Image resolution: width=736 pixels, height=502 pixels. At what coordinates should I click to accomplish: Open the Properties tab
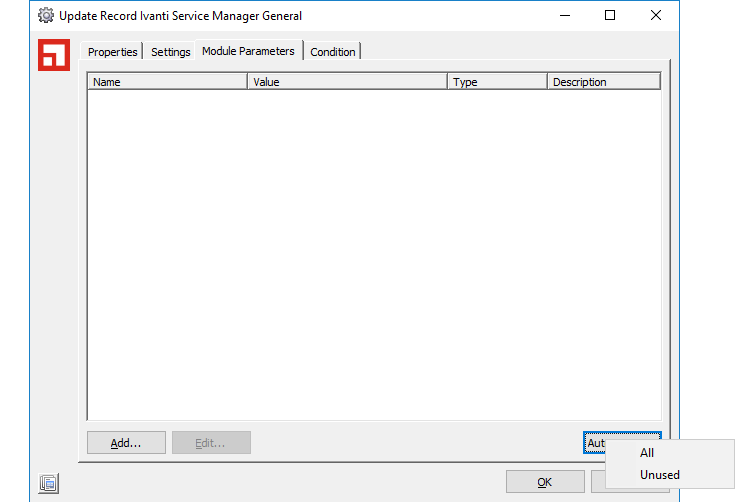point(112,52)
